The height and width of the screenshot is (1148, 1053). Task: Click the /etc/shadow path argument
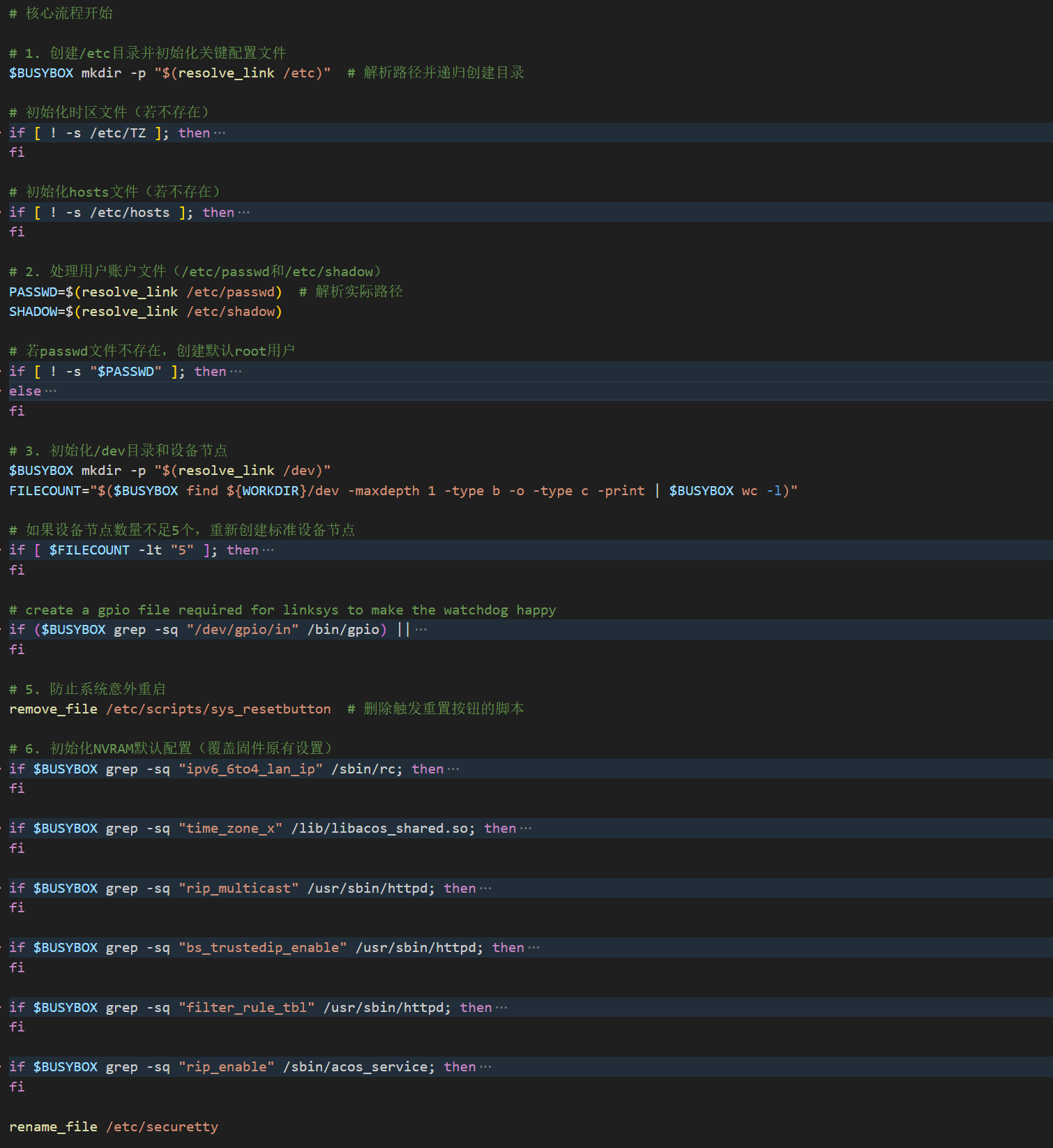230,311
